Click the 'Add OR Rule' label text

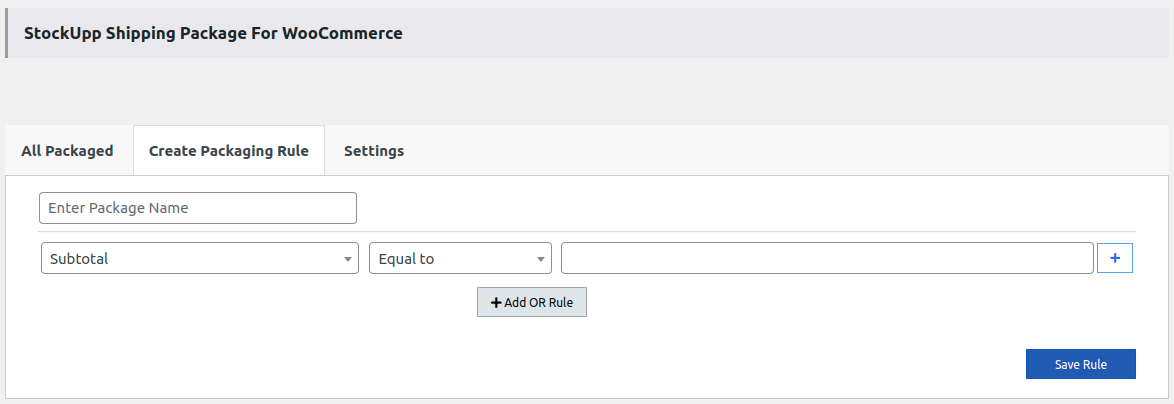538,303
